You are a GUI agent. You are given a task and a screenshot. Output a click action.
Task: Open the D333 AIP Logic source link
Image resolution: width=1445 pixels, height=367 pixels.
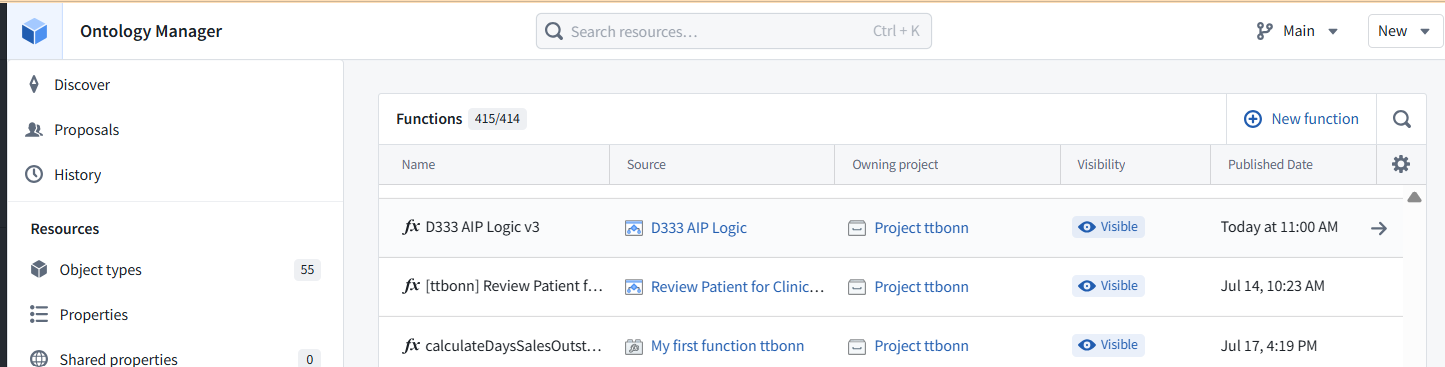point(698,228)
